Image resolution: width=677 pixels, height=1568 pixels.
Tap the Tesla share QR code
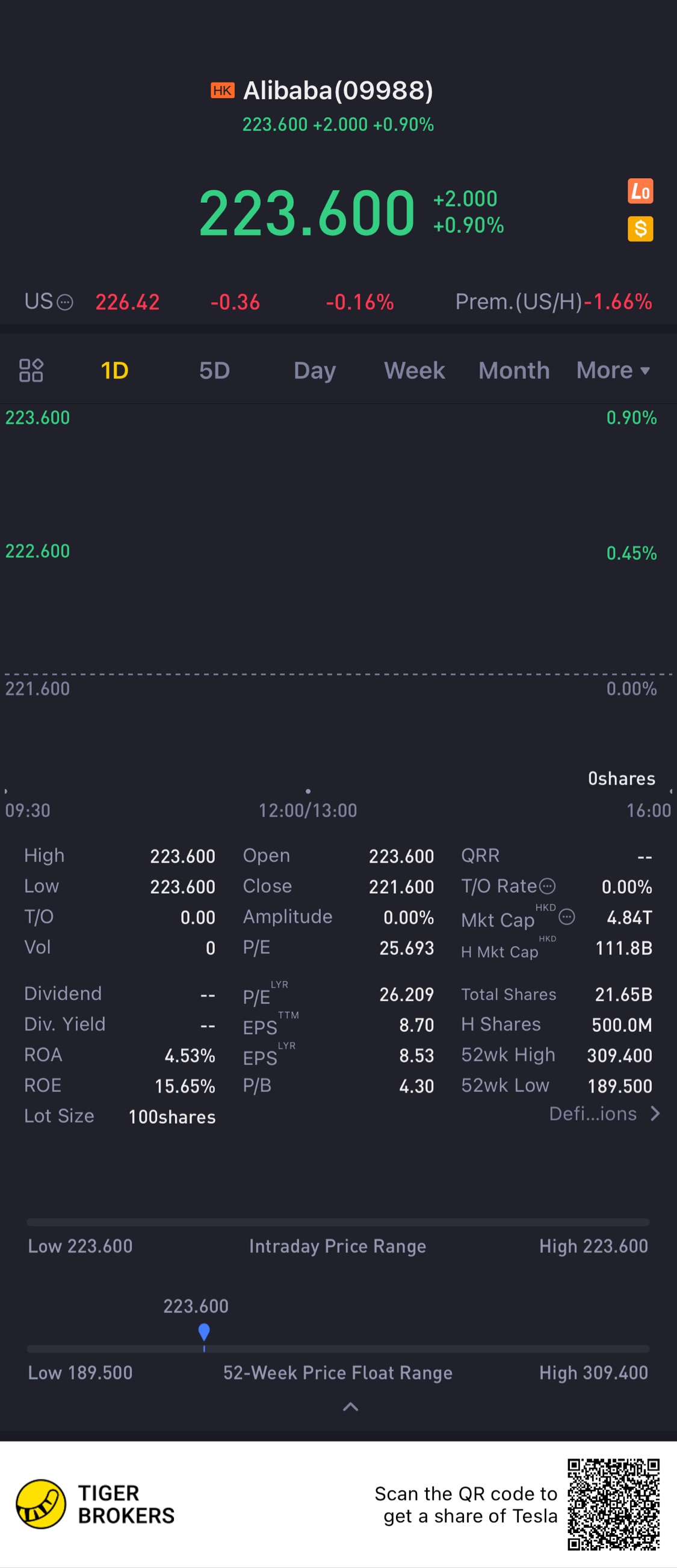(613, 1504)
